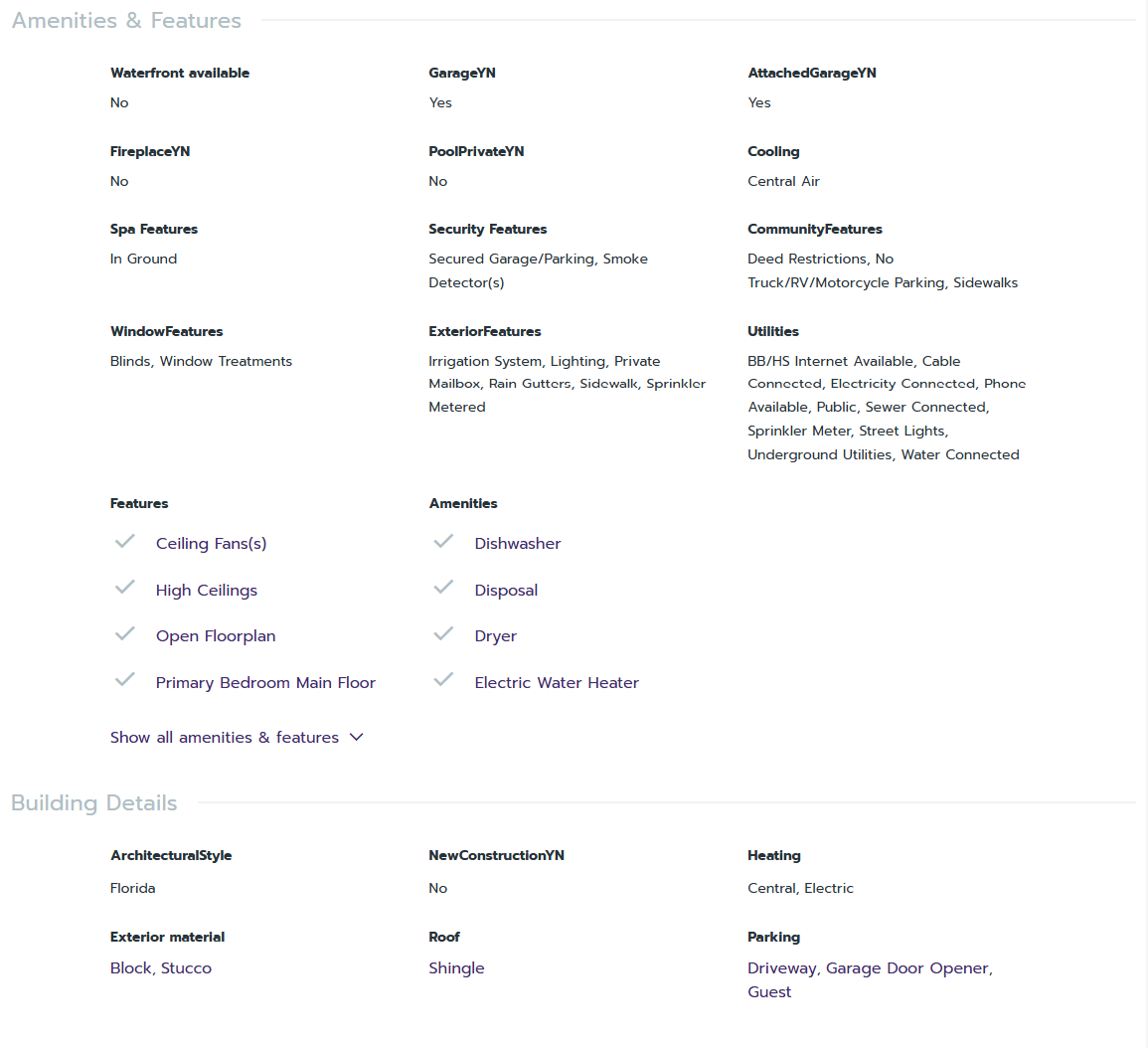Open the Block, Stucco exterior material link
The image size is (1148, 1048).
(161, 968)
